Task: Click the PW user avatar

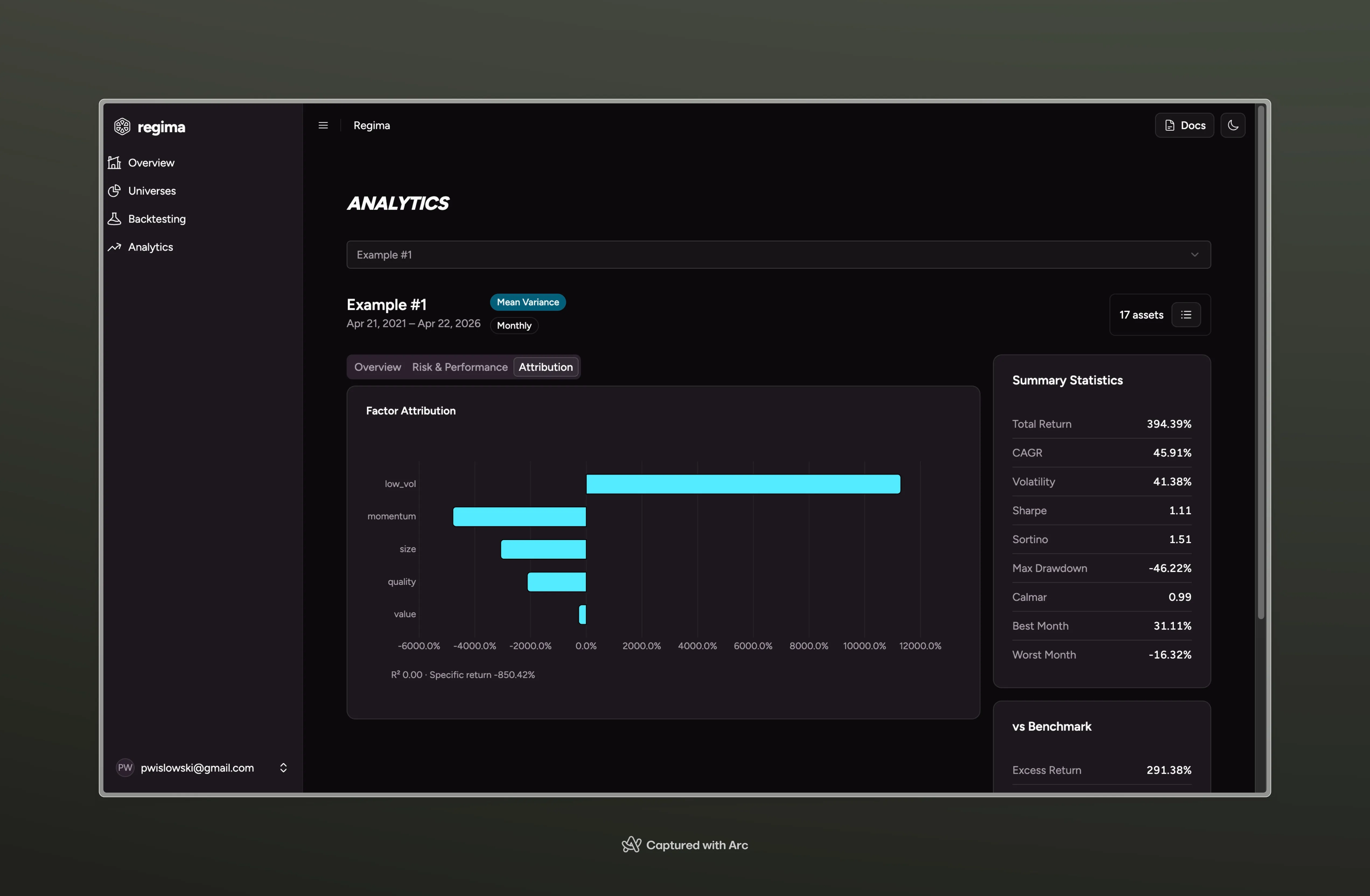Action: point(125,768)
